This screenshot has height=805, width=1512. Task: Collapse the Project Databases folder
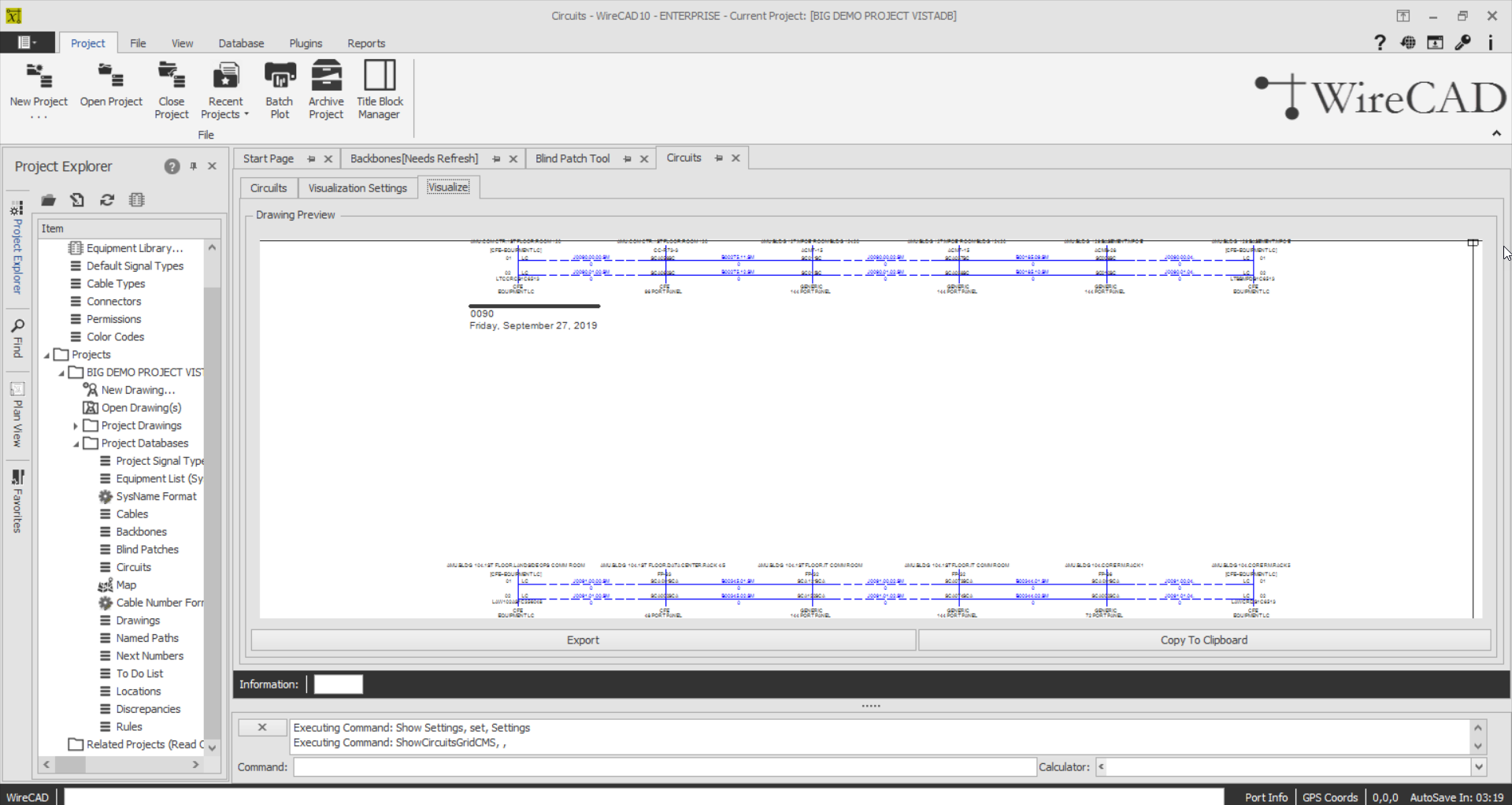coord(76,443)
